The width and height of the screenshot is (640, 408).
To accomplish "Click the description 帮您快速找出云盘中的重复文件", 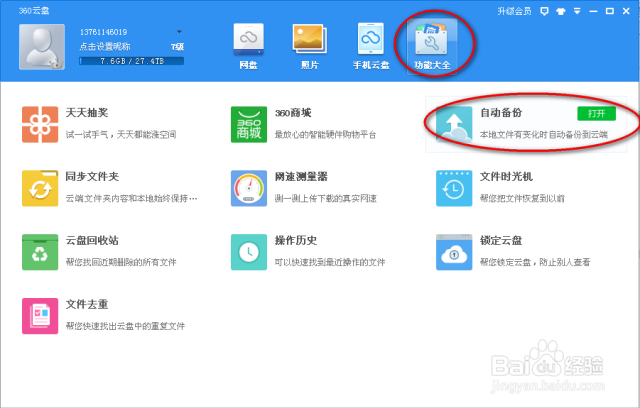I will (125, 326).
